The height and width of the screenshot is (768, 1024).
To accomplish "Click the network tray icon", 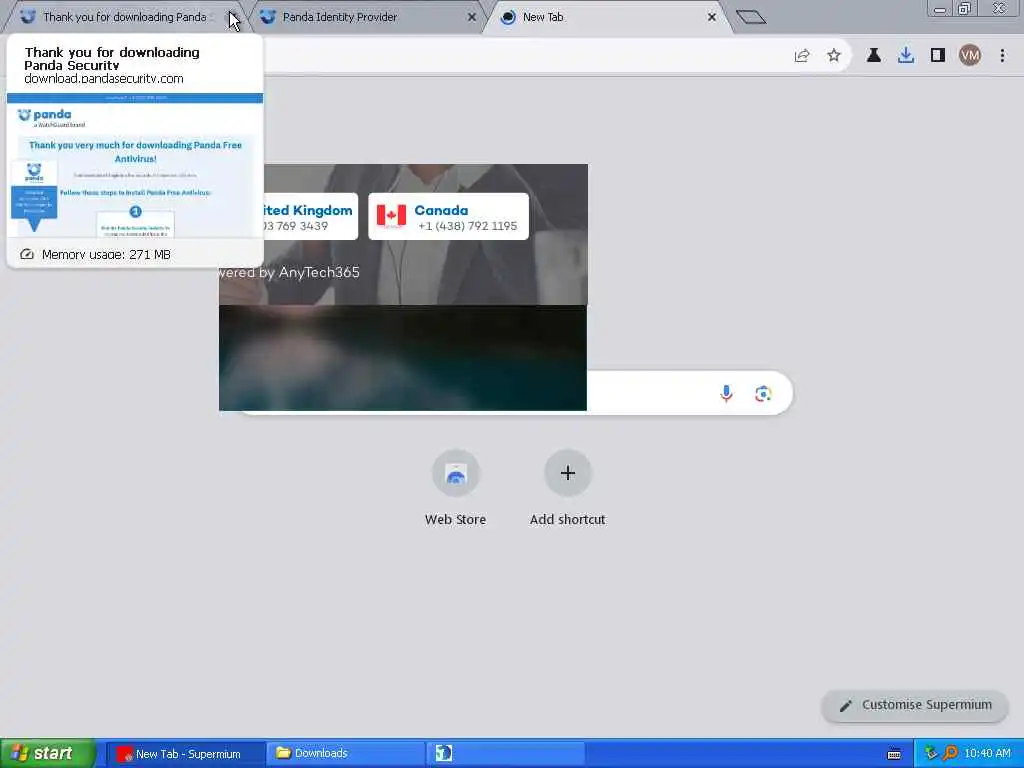I will click(932, 754).
